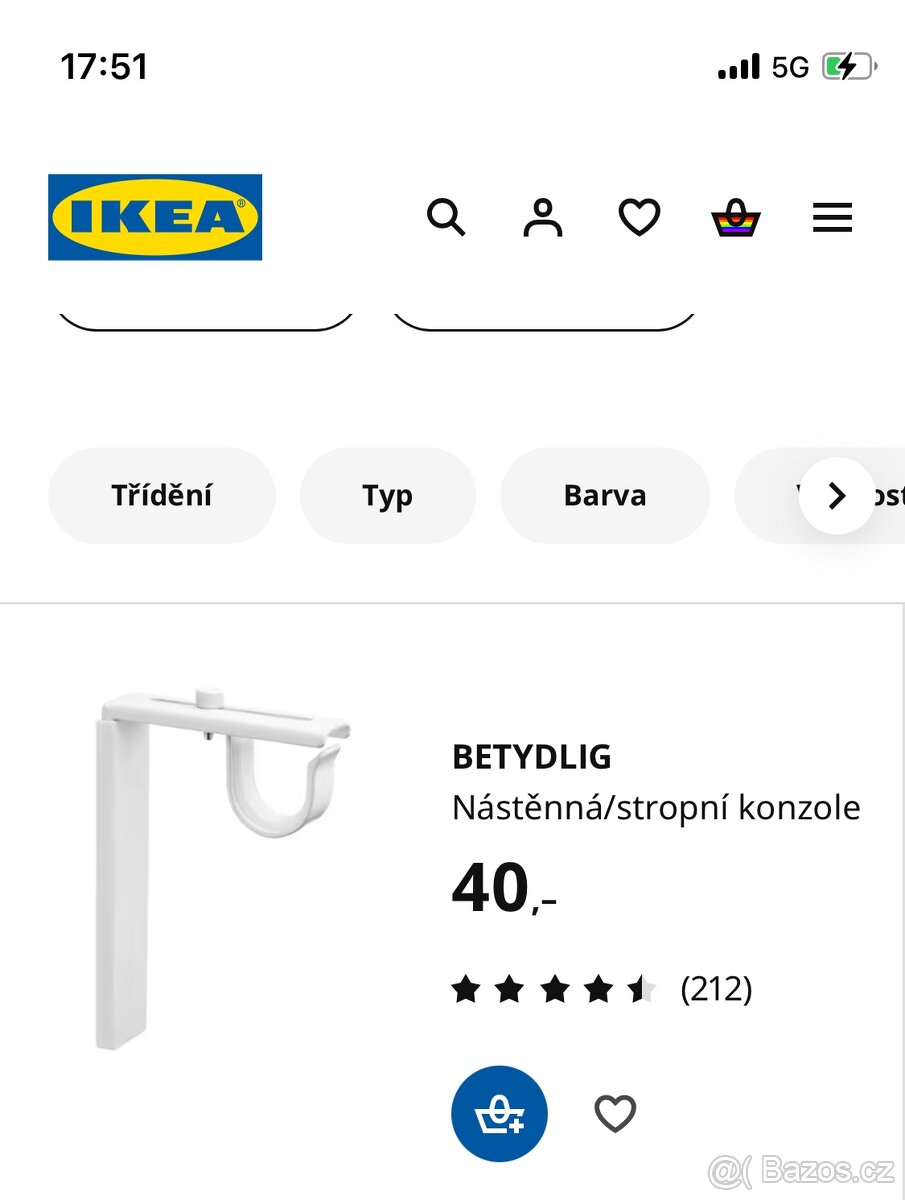Open the shopping basket icon
The height and width of the screenshot is (1200, 905).
point(736,217)
